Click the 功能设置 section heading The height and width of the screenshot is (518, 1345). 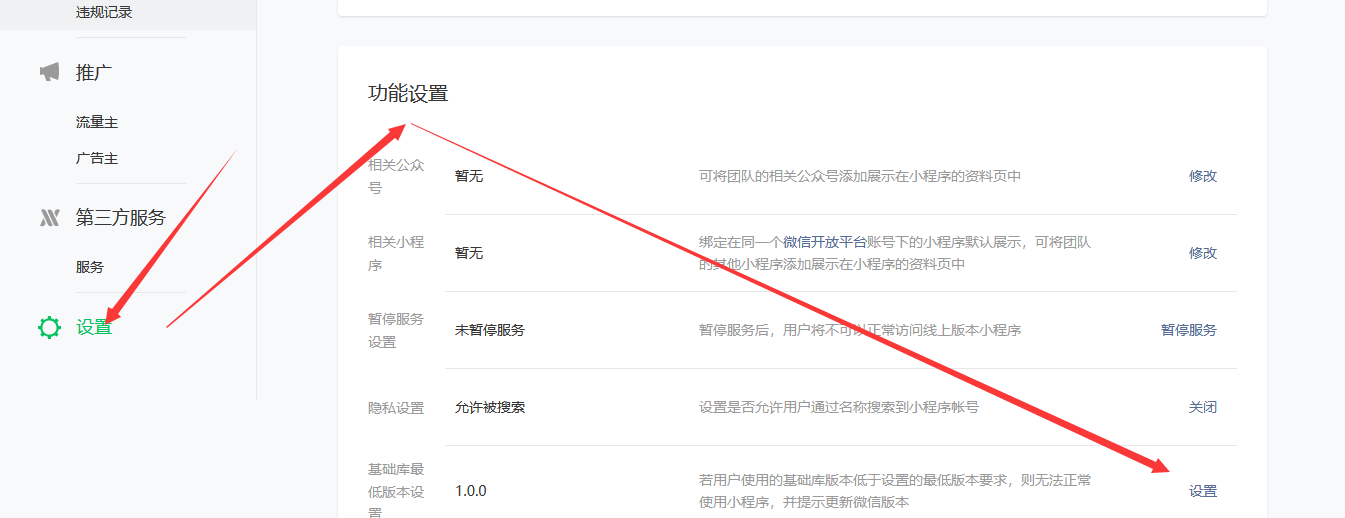coord(408,94)
